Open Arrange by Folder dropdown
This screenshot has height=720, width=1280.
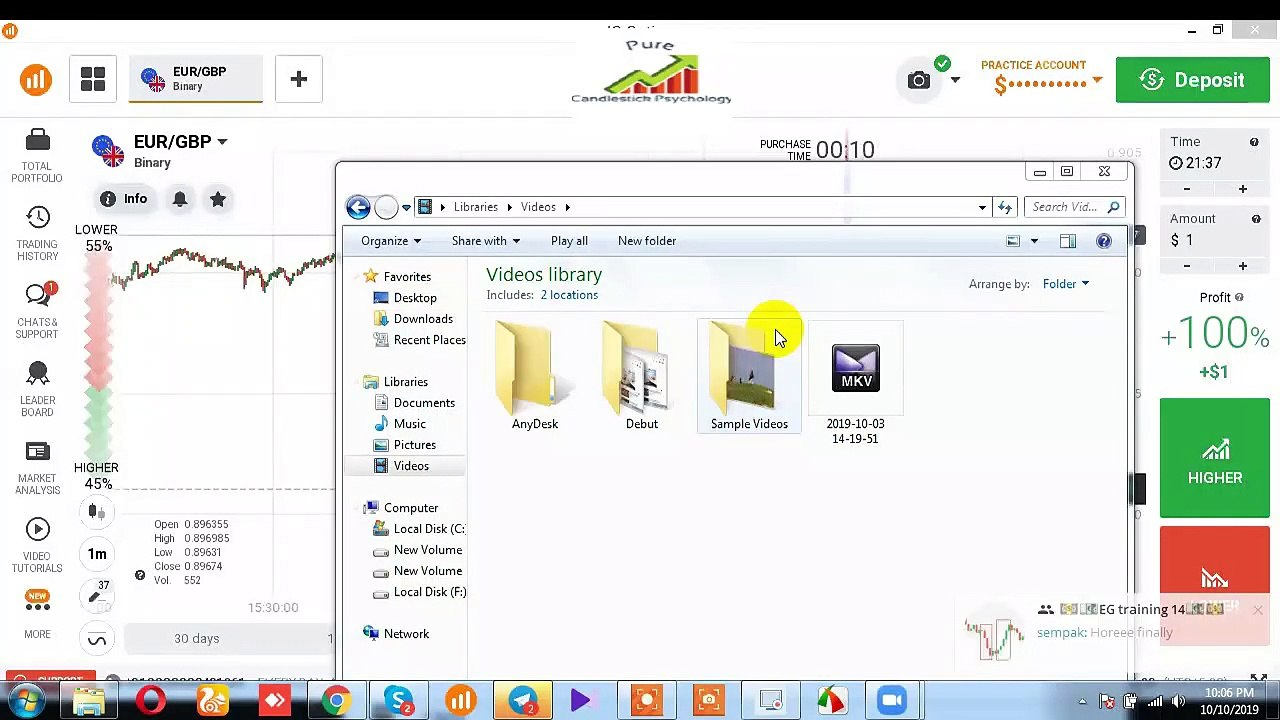tap(1065, 284)
